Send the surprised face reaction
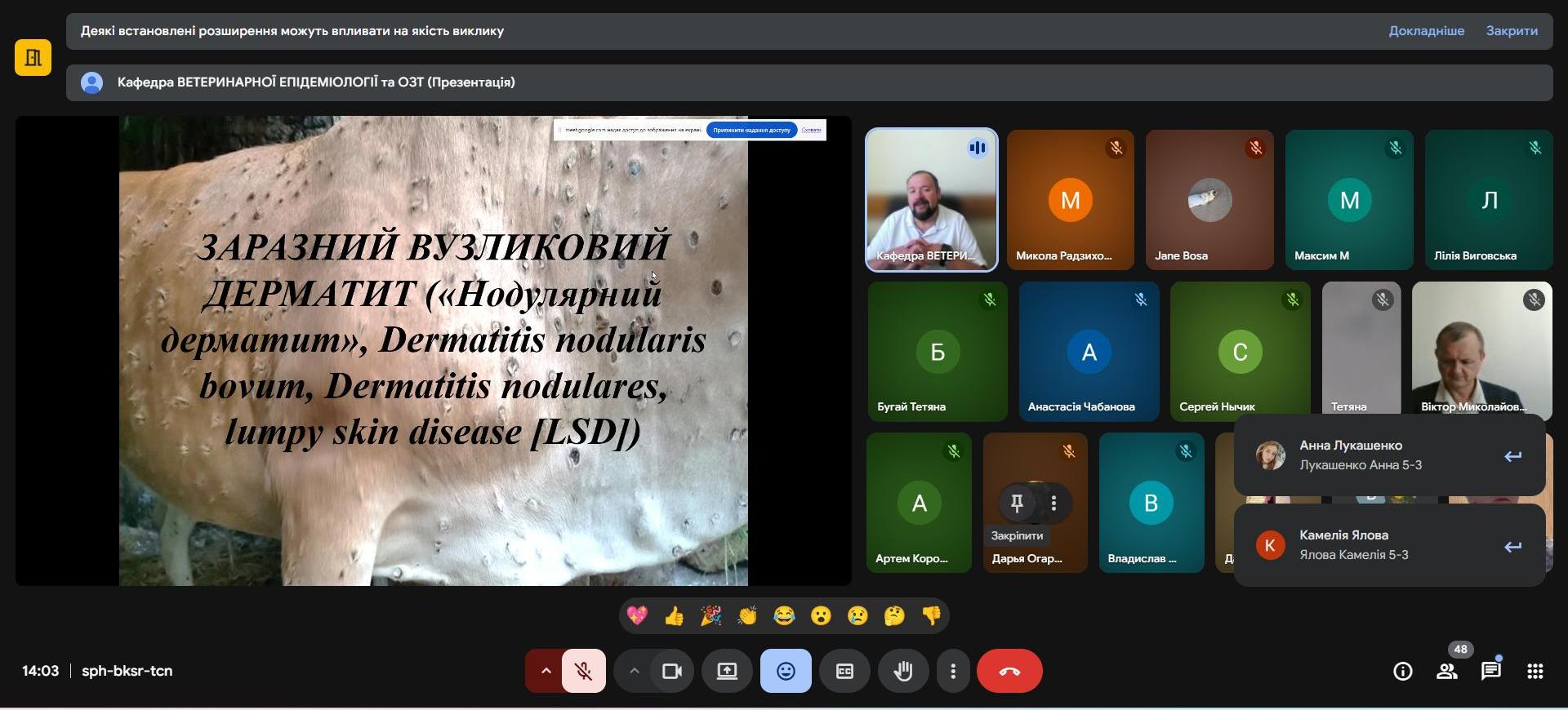The height and width of the screenshot is (710, 1568). pyautogui.click(x=821, y=616)
